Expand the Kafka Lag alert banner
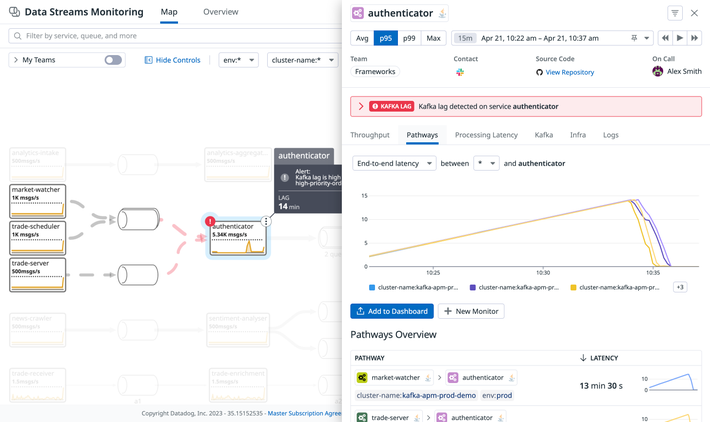The height and width of the screenshot is (422, 710). click(x=361, y=106)
